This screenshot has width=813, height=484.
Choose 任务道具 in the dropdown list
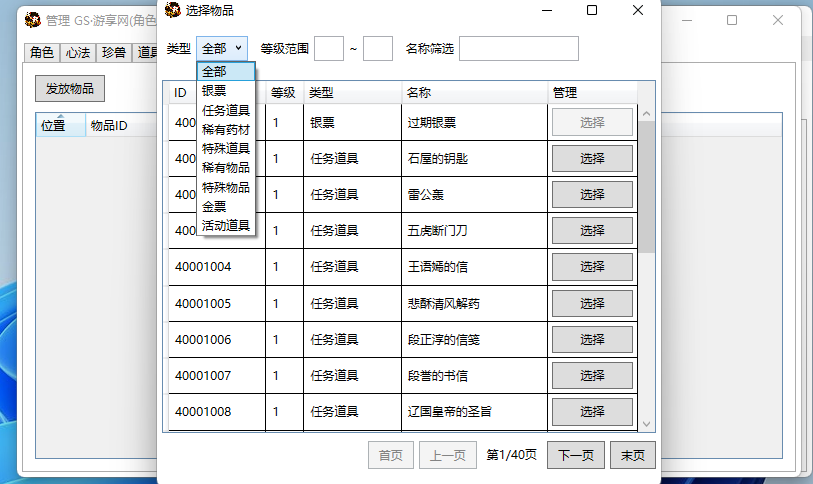tap(225, 110)
